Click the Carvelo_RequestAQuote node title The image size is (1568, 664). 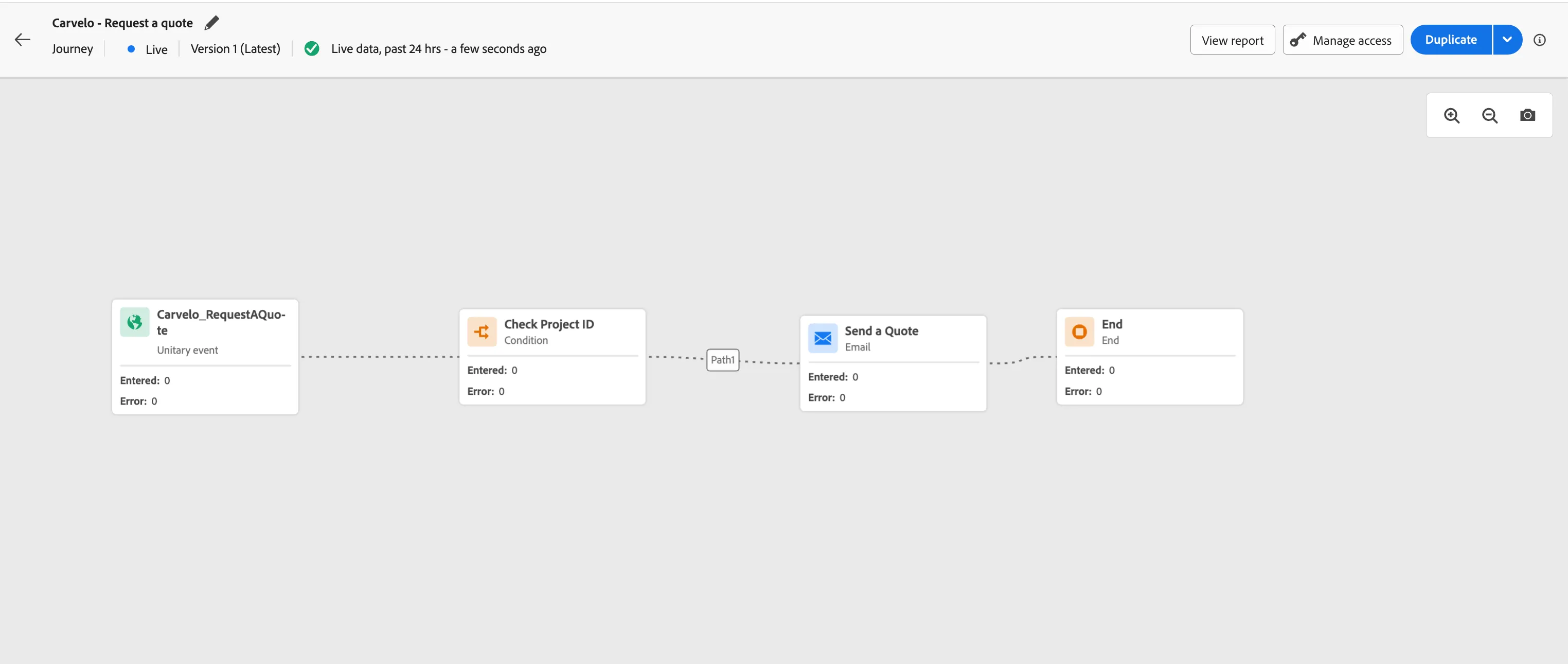coord(221,322)
